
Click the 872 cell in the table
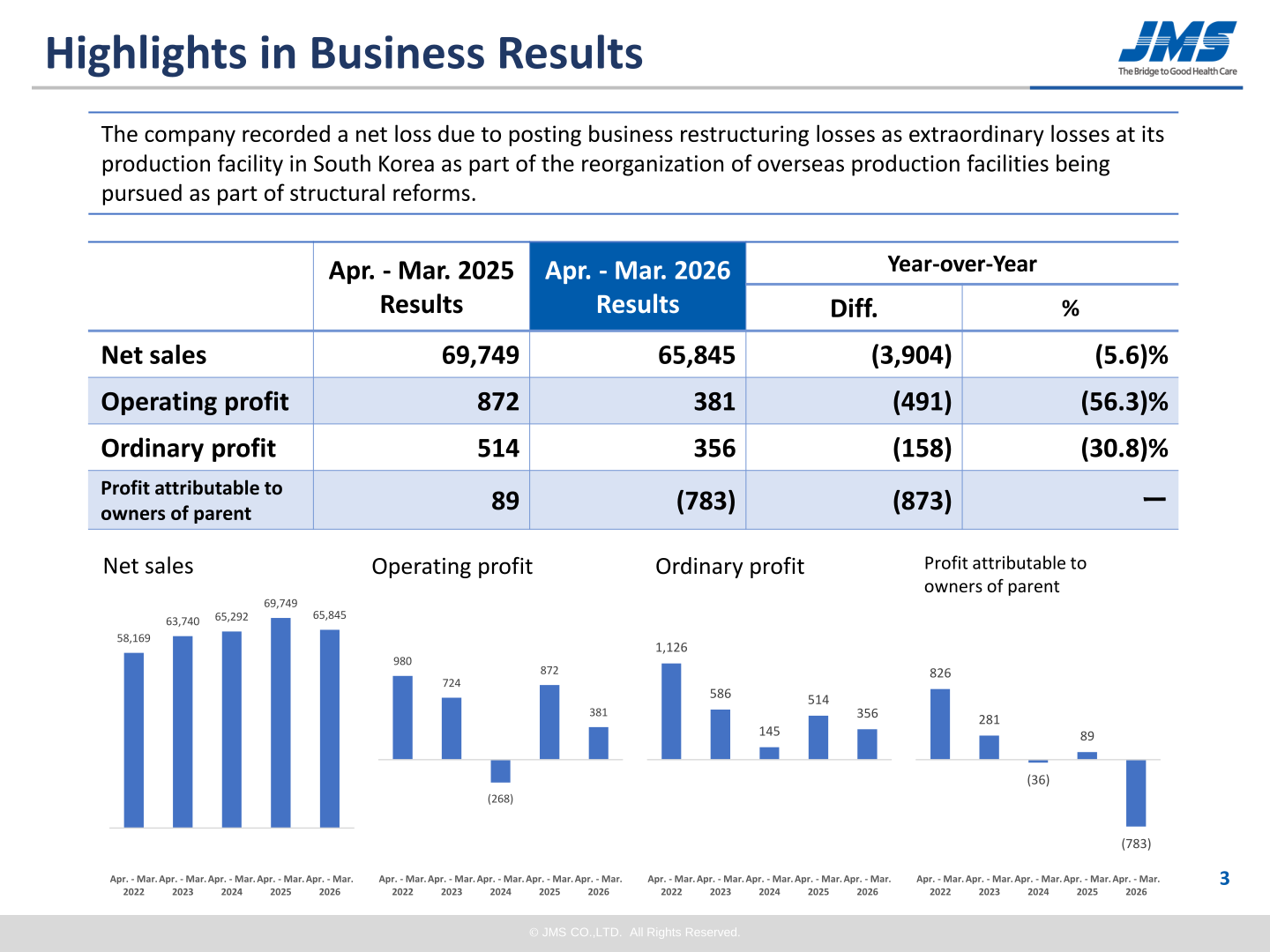pos(498,402)
